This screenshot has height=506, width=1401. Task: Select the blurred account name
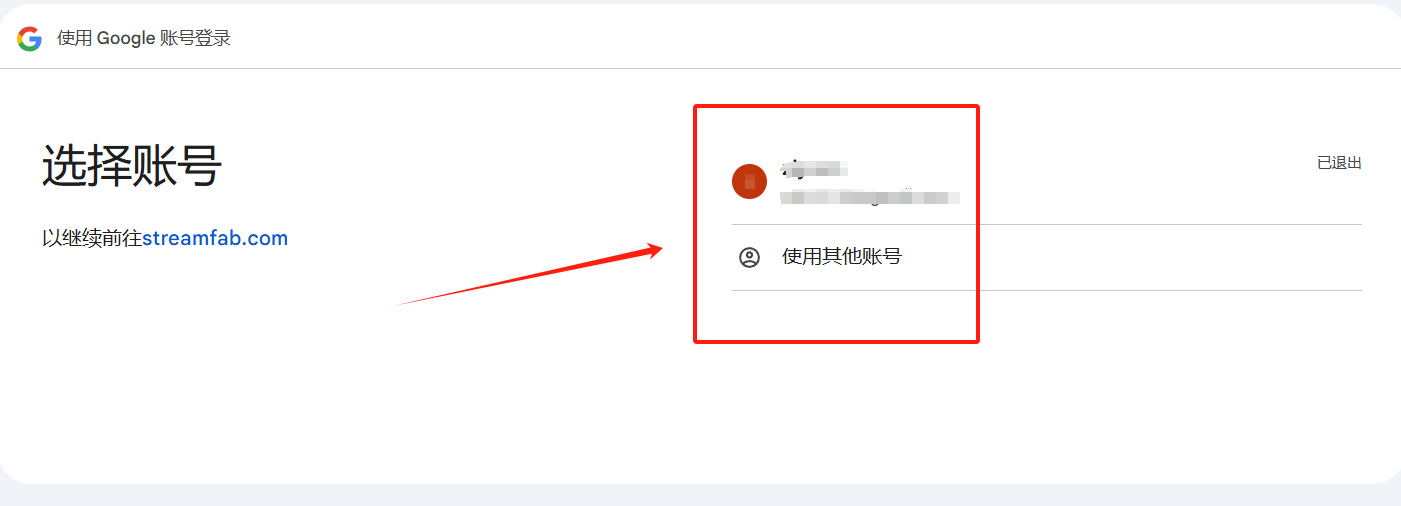[x=815, y=167]
